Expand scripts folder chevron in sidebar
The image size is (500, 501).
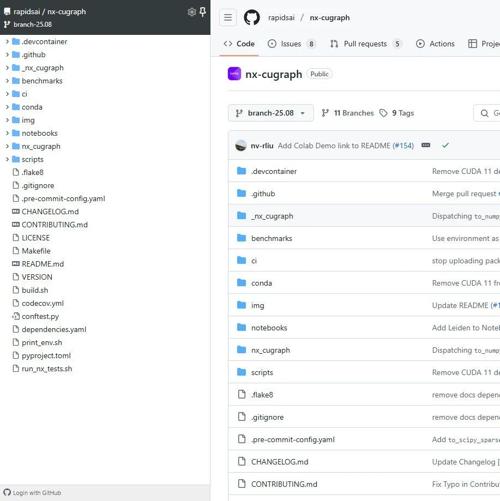click(7, 159)
